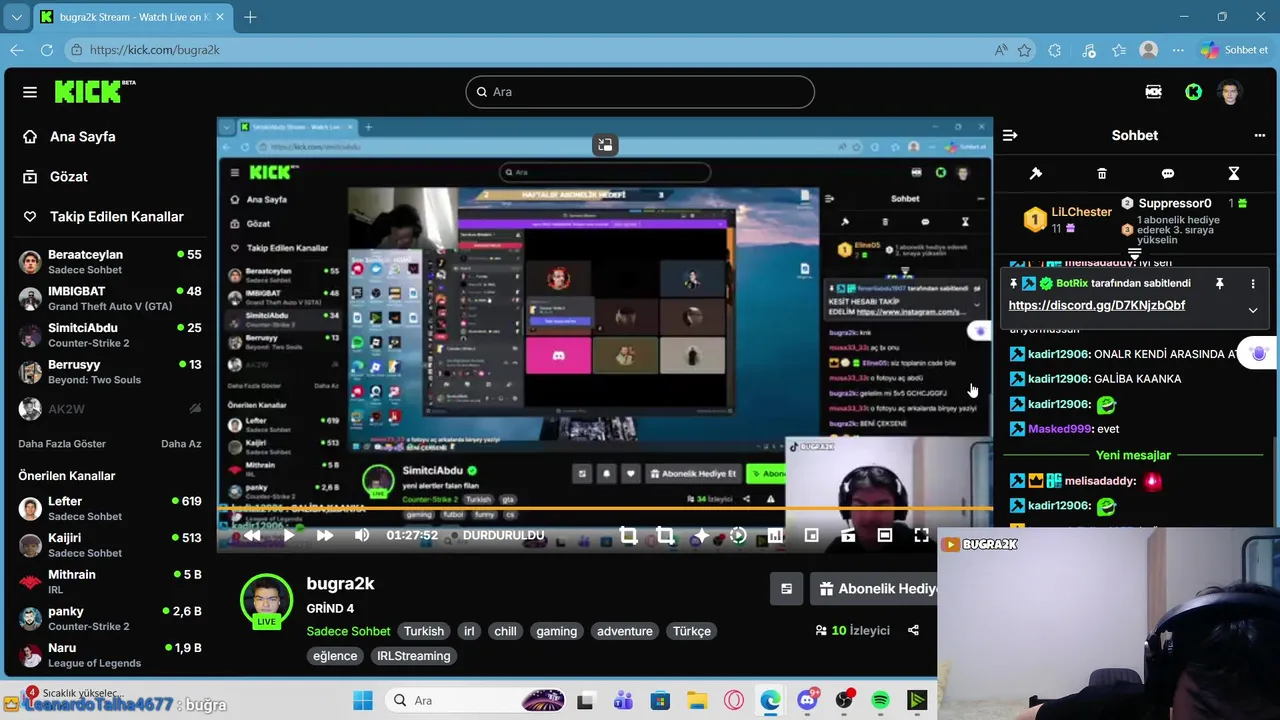Screen dimensions: 1280x720
Task: Toggle theater mode in player
Action: click(885, 536)
